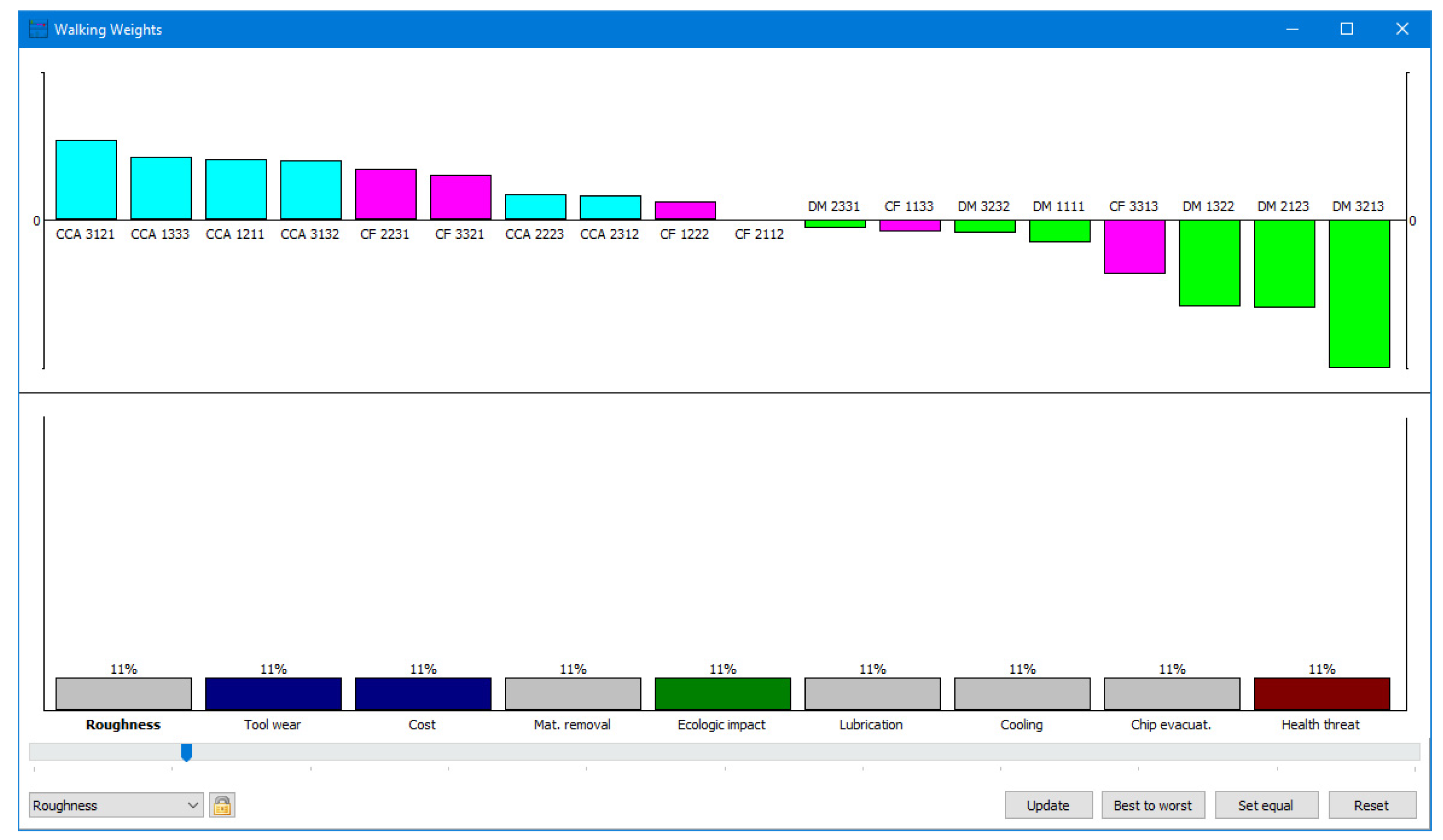Click the magenta CF 3313 bar

pyautogui.click(x=1134, y=246)
